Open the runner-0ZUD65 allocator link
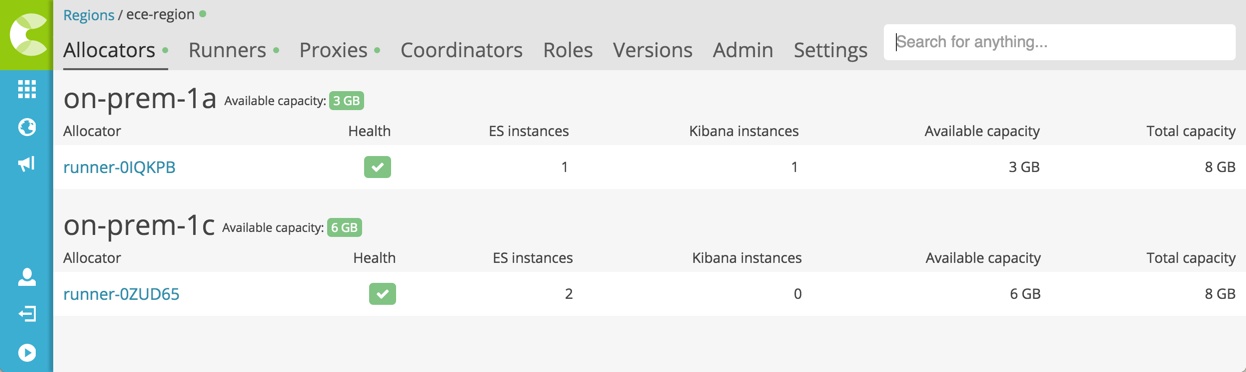 pos(121,294)
